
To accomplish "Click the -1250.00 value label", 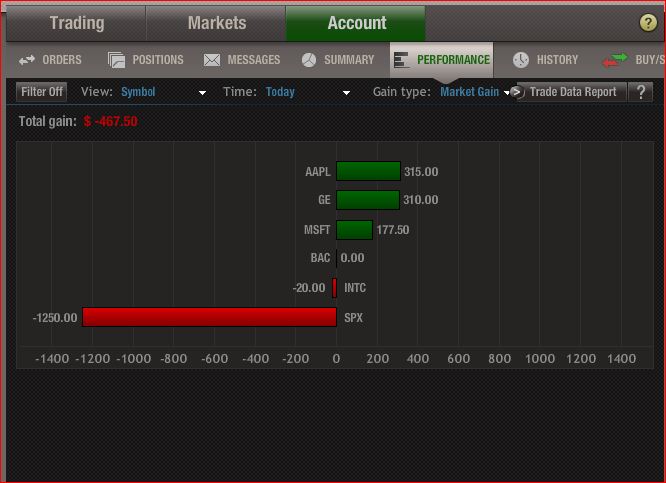I will coord(55,318).
